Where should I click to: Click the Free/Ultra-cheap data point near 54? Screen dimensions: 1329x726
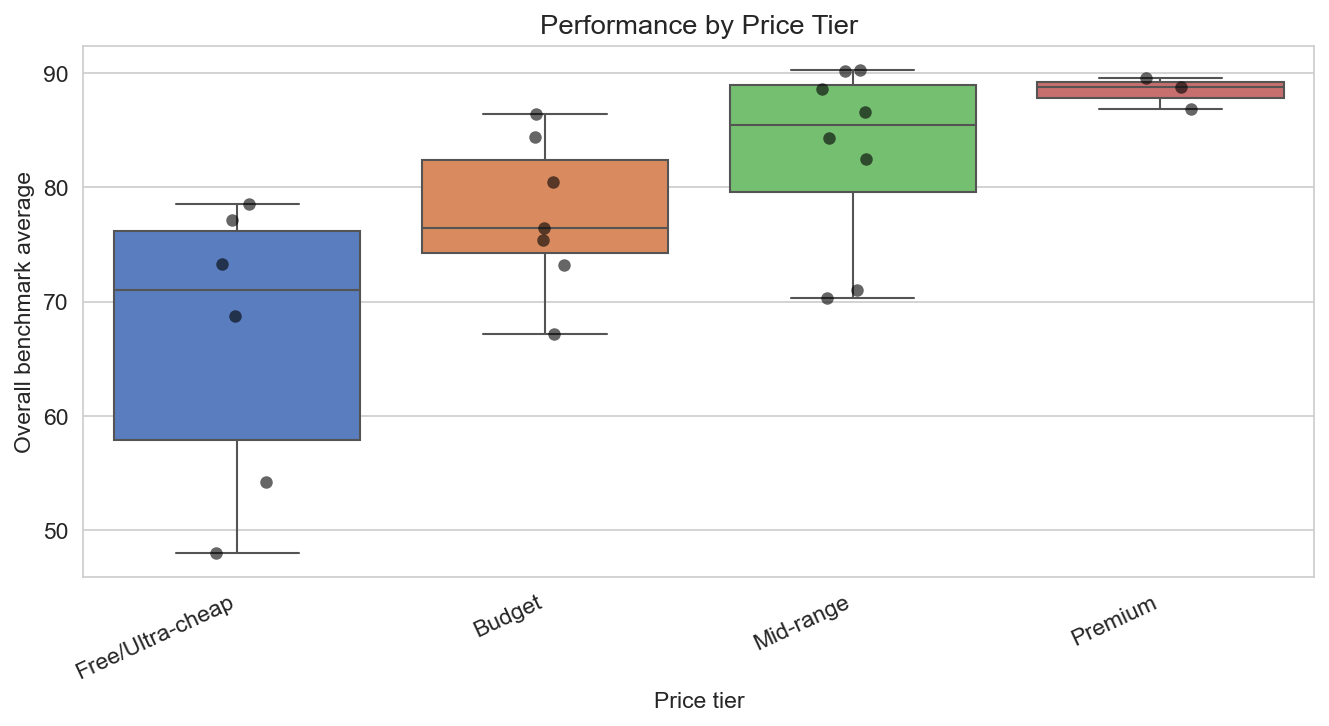266,482
